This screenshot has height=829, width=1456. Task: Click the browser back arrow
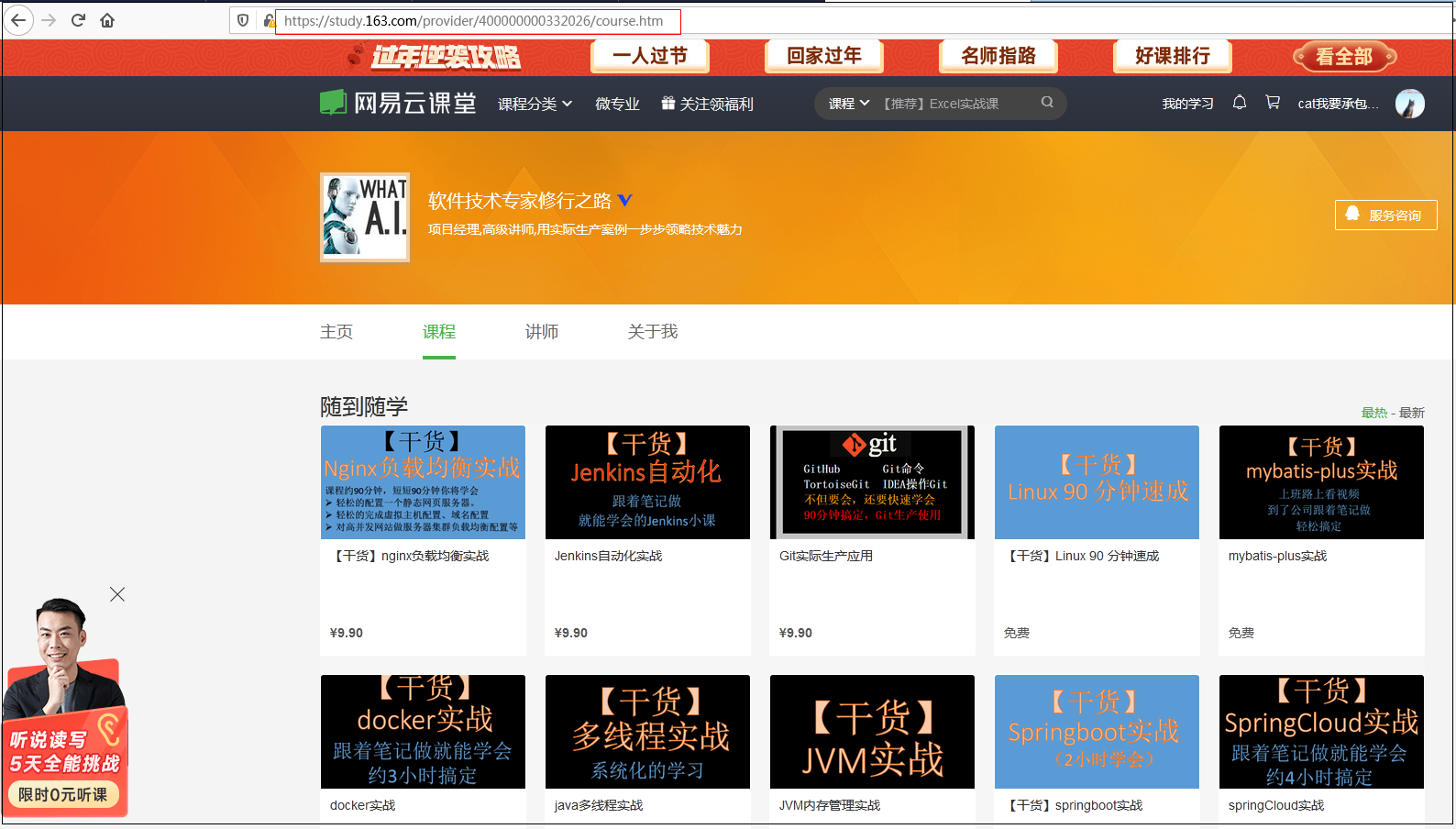pyautogui.click(x=18, y=20)
